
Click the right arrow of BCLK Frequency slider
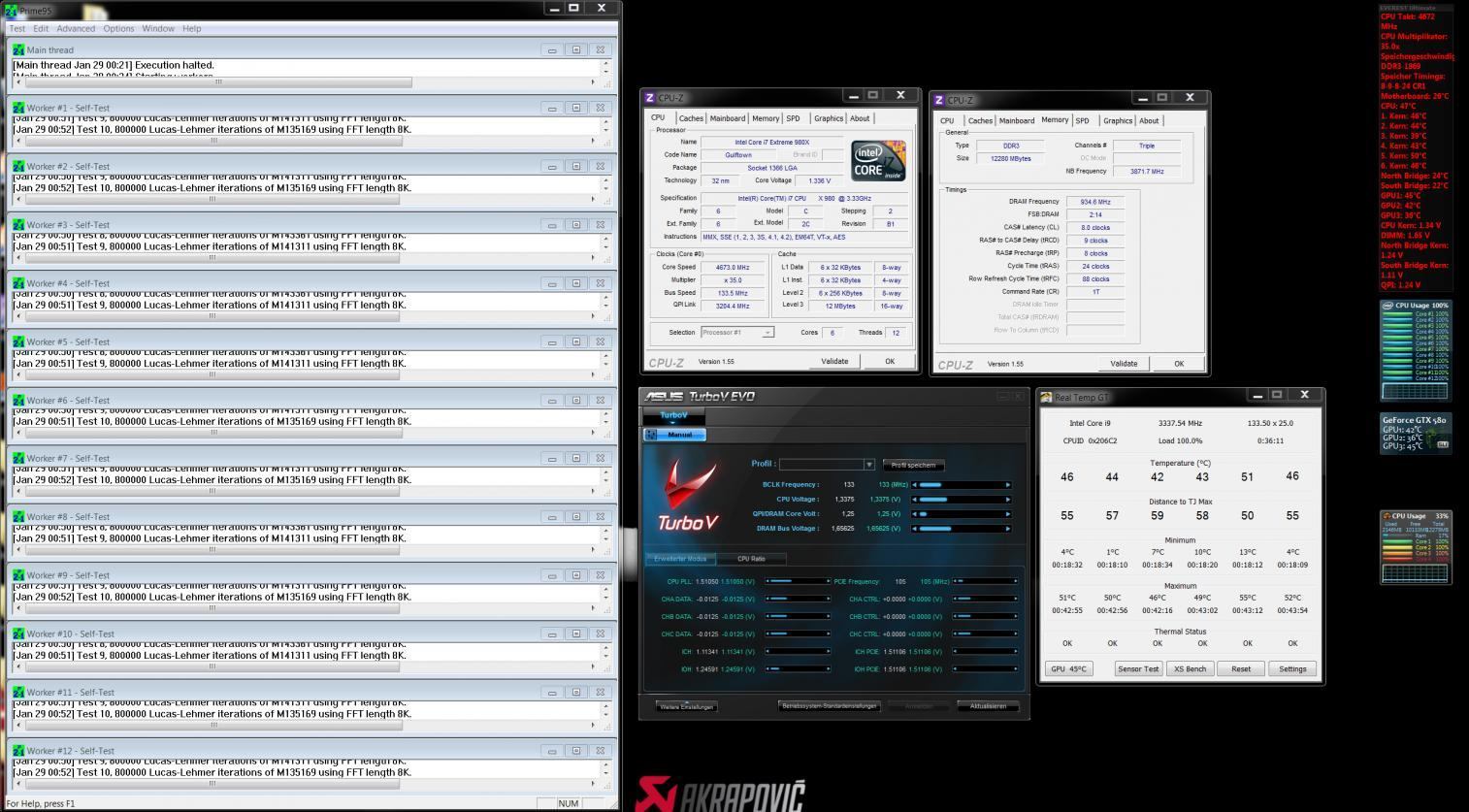(x=1007, y=485)
